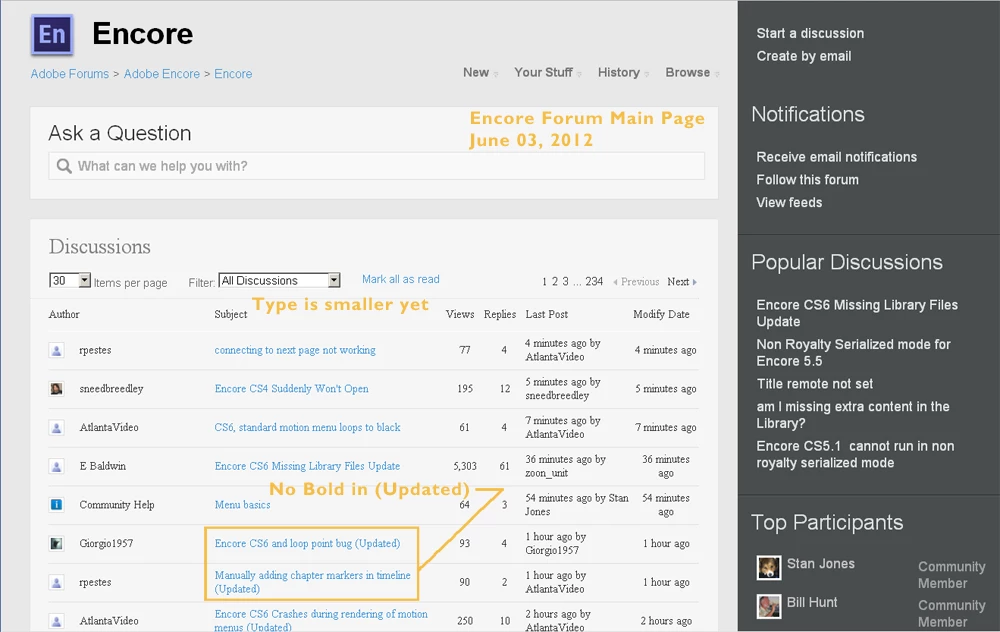Screen dimensions: 1000x632
Task: Open 'Non Royalty Serialized mode for Encore 5.5'
Action: click(x=853, y=353)
